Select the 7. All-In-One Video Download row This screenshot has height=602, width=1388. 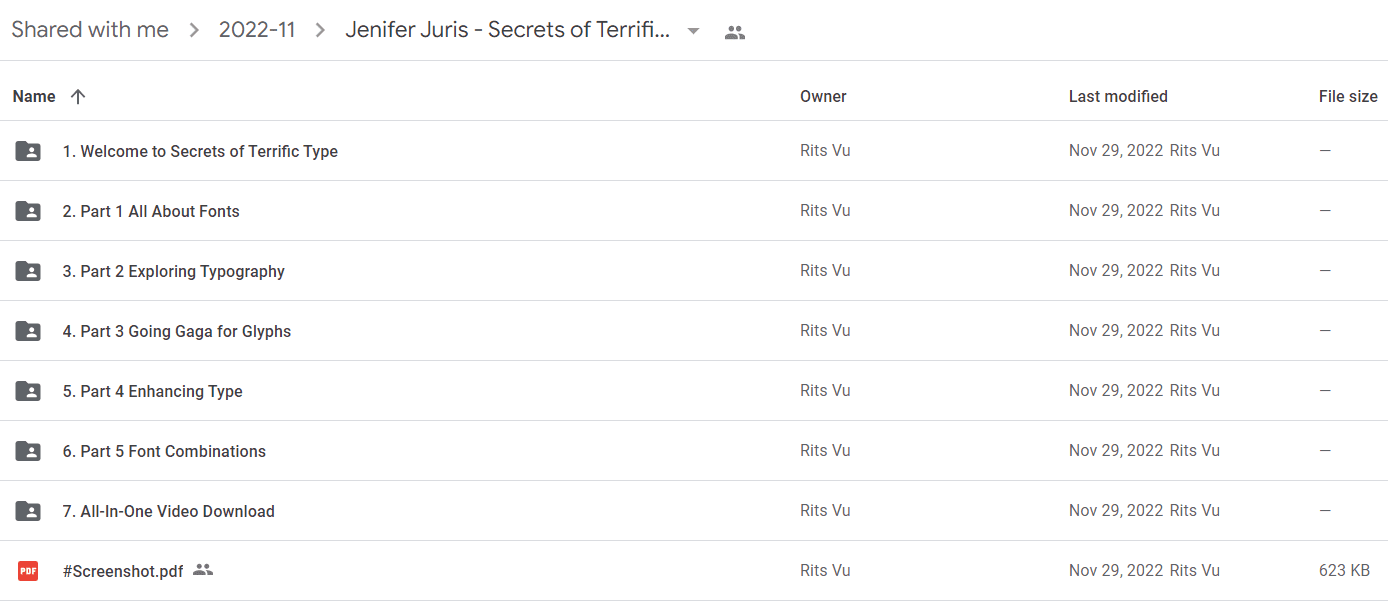[694, 511]
